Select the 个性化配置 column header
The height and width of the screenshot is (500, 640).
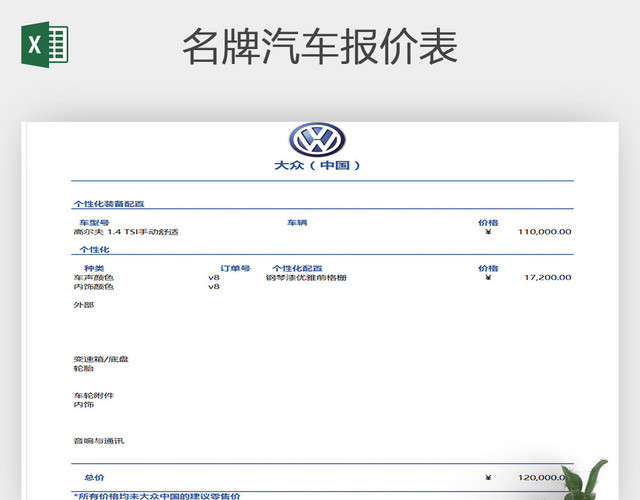click(297, 268)
